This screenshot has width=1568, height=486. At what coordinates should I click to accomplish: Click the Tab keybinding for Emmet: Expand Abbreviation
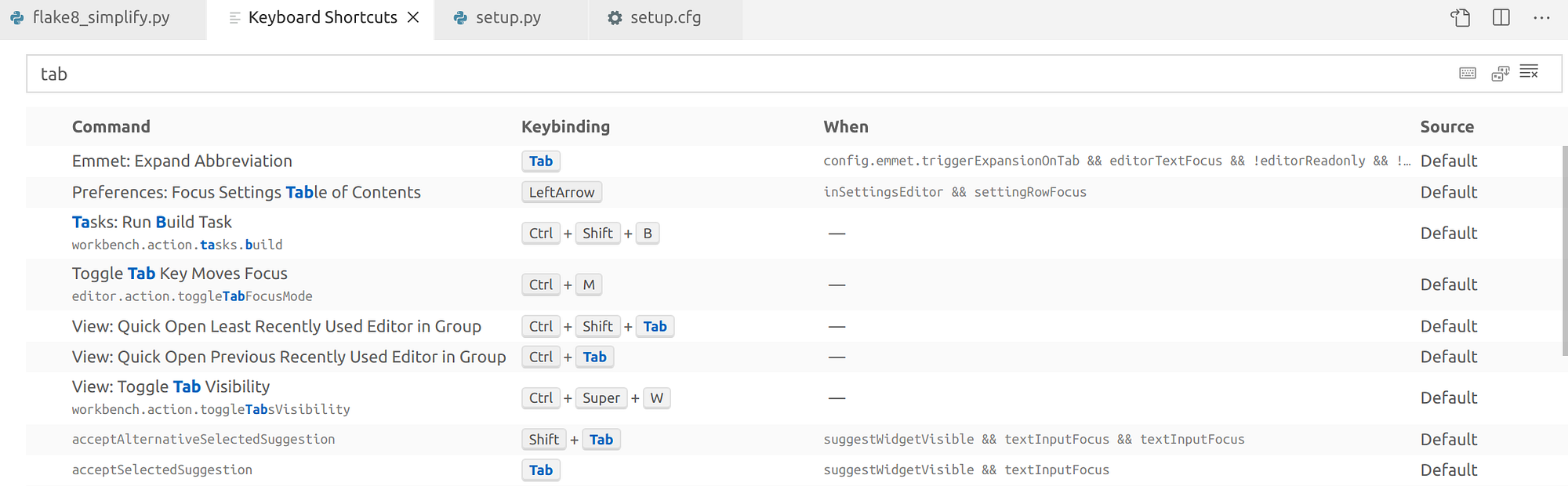point(541,161)
